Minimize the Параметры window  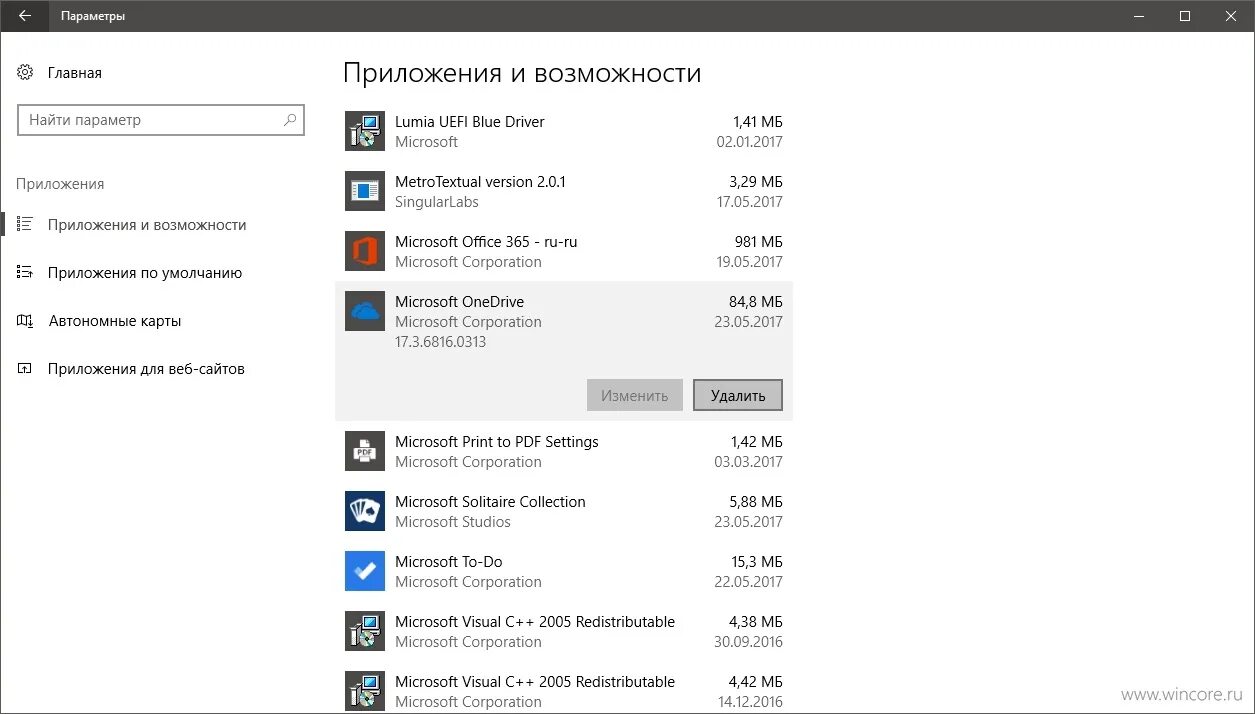pos(1139,16)
